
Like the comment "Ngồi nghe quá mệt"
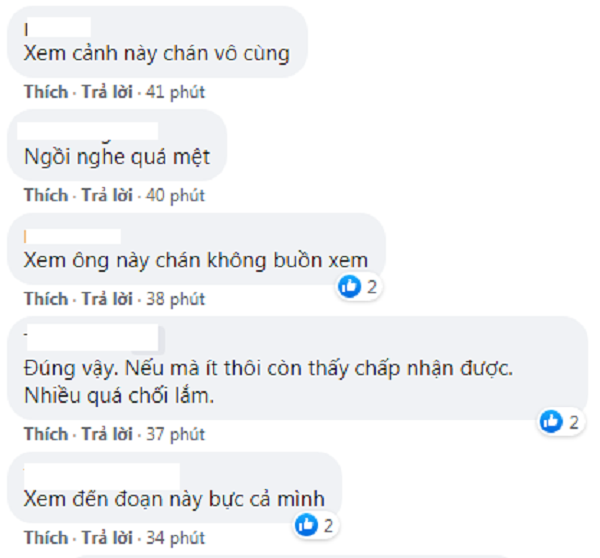pyautogui.click(x=46, y=194)
